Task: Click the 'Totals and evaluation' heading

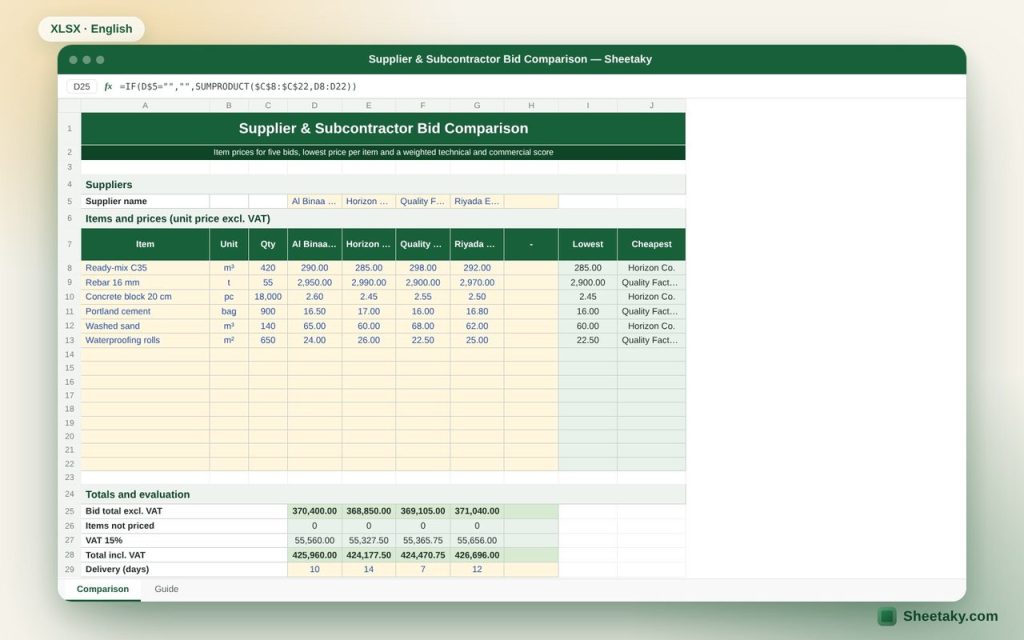Action: point(383,494)
